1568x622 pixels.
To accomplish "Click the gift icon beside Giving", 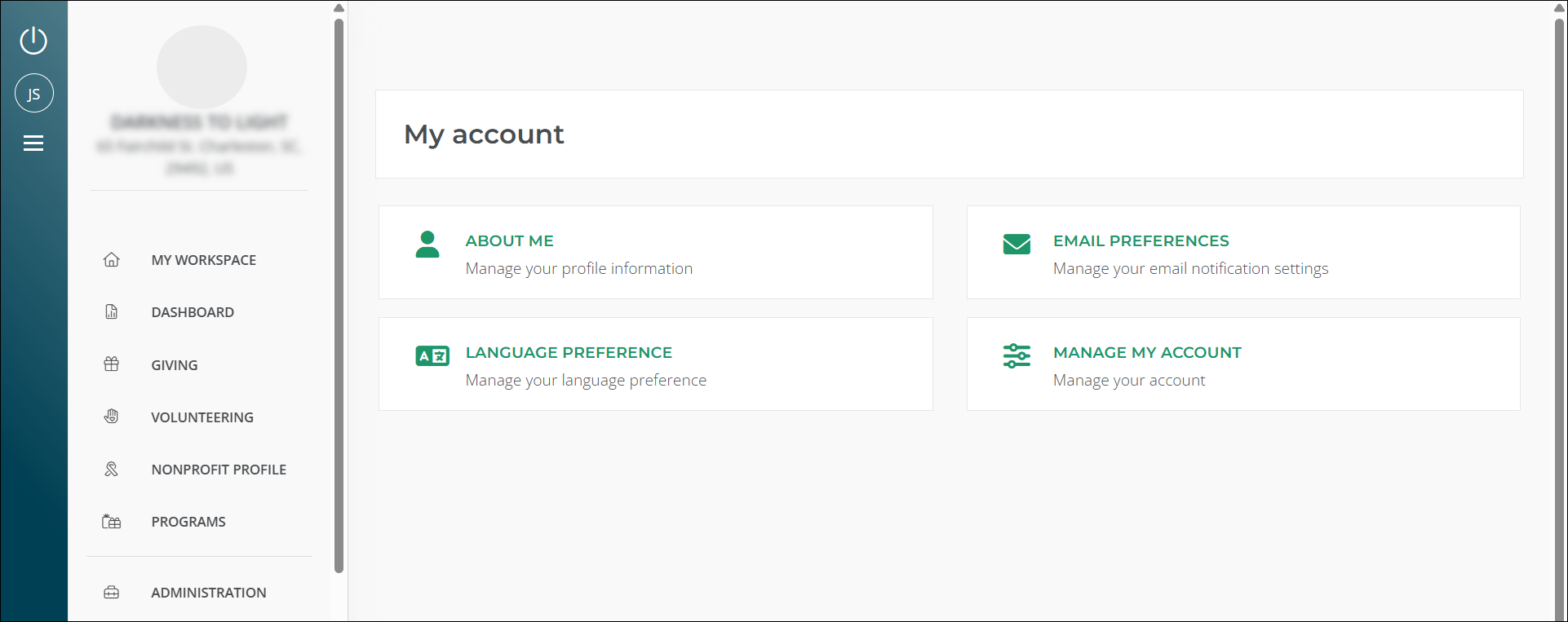I will tap(112, 364).
